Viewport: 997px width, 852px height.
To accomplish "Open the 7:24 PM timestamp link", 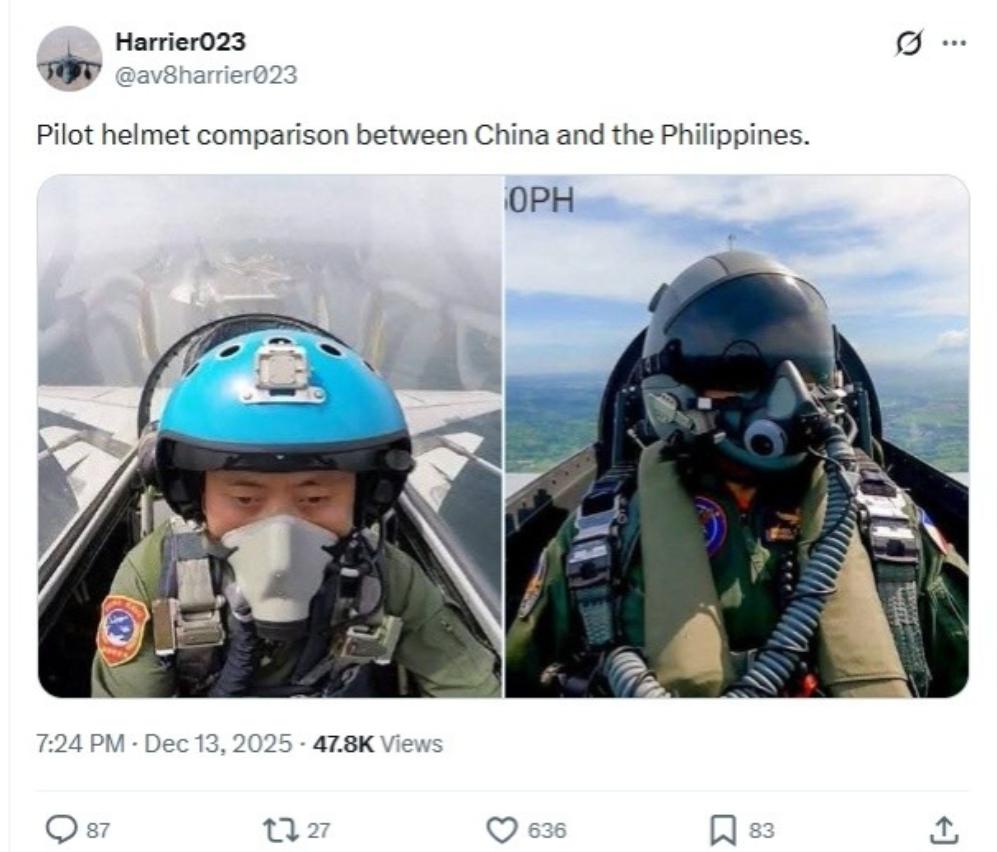I will pos(80,743).
